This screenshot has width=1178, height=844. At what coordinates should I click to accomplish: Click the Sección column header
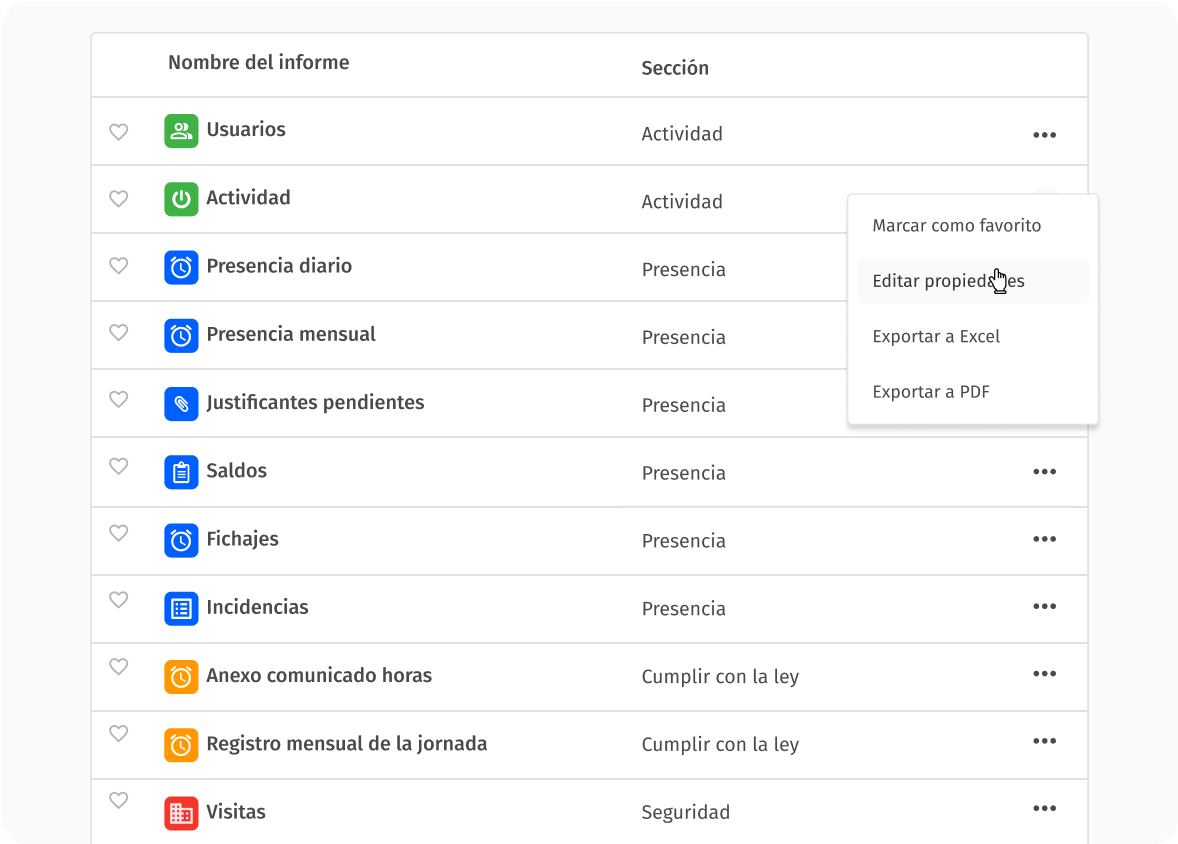(x=675, y=68)
